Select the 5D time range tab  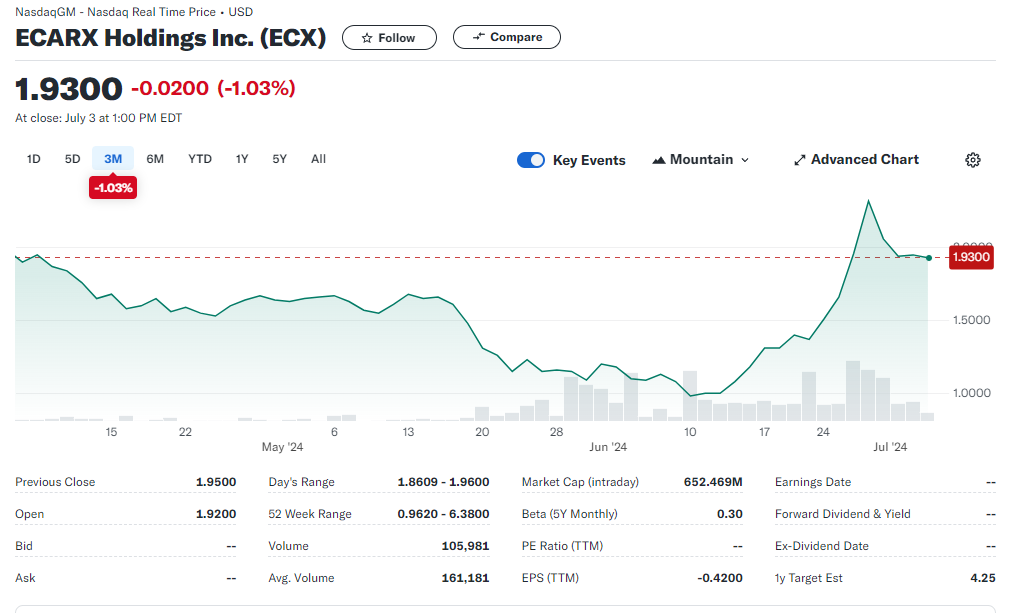coord(73,159)
